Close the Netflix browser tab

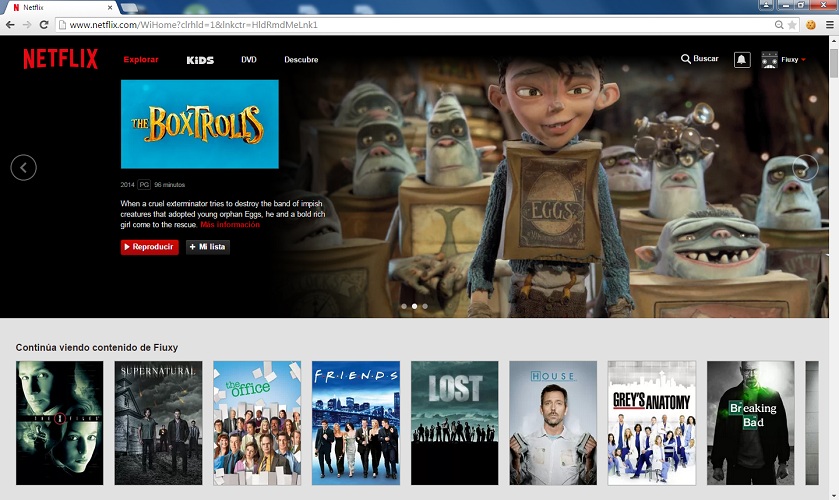point(110,7)
